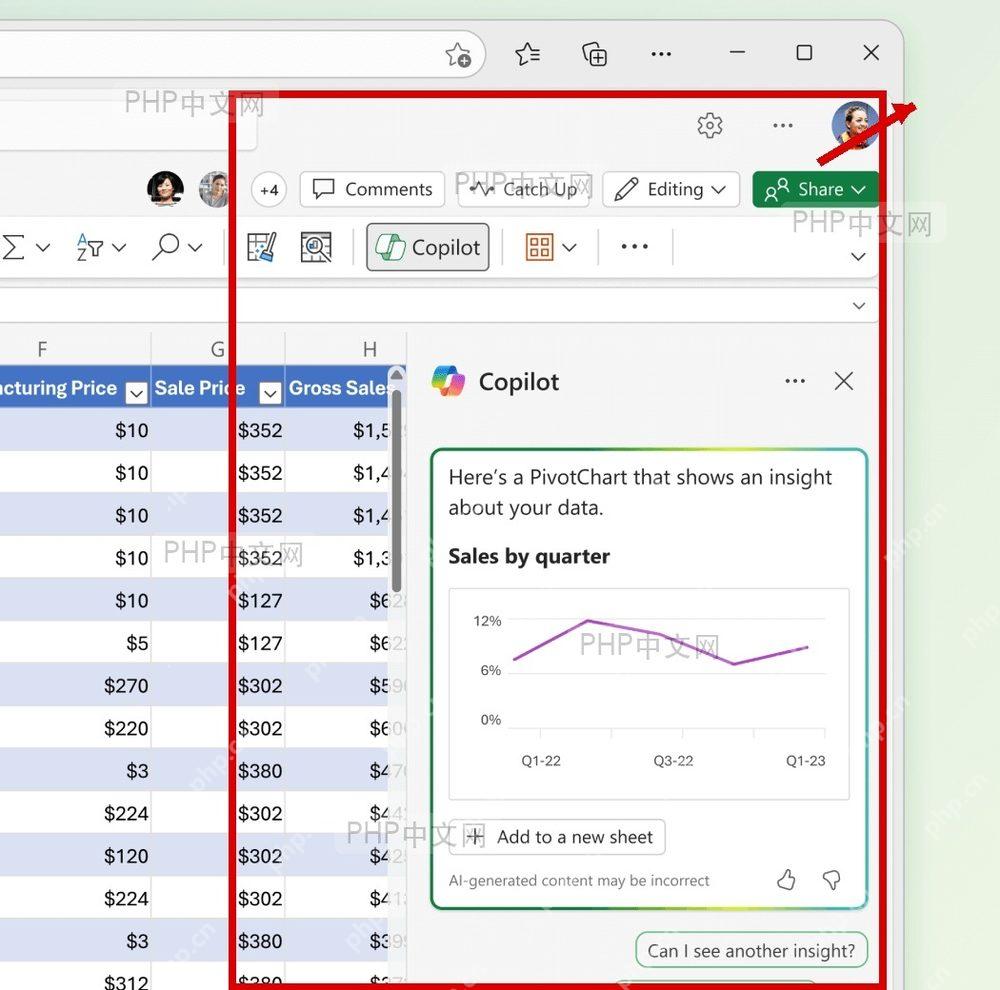Open Excel settings gear icon
This screenshot has height=990, width=1000.
[710, 125]
